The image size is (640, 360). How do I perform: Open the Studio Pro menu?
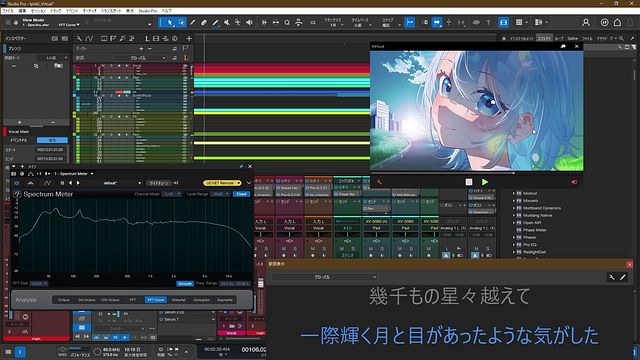(x=148, y=11)
